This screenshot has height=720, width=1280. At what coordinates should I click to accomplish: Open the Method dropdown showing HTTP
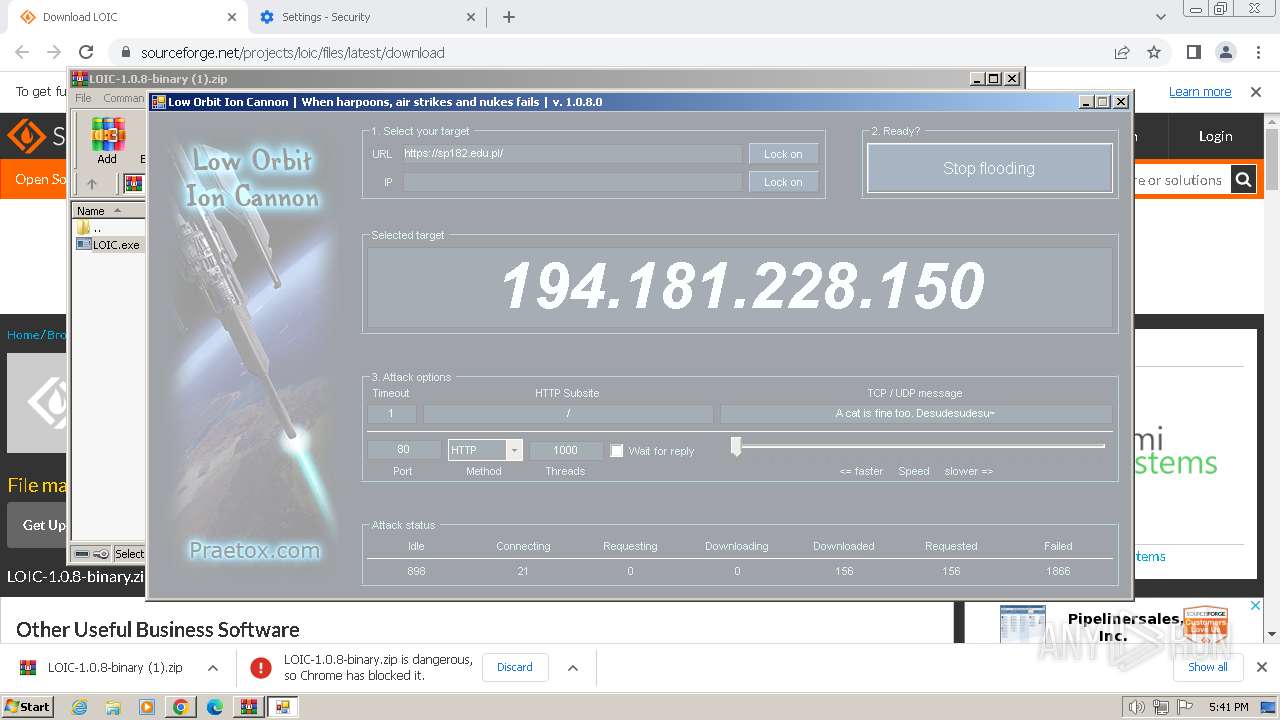485,450
